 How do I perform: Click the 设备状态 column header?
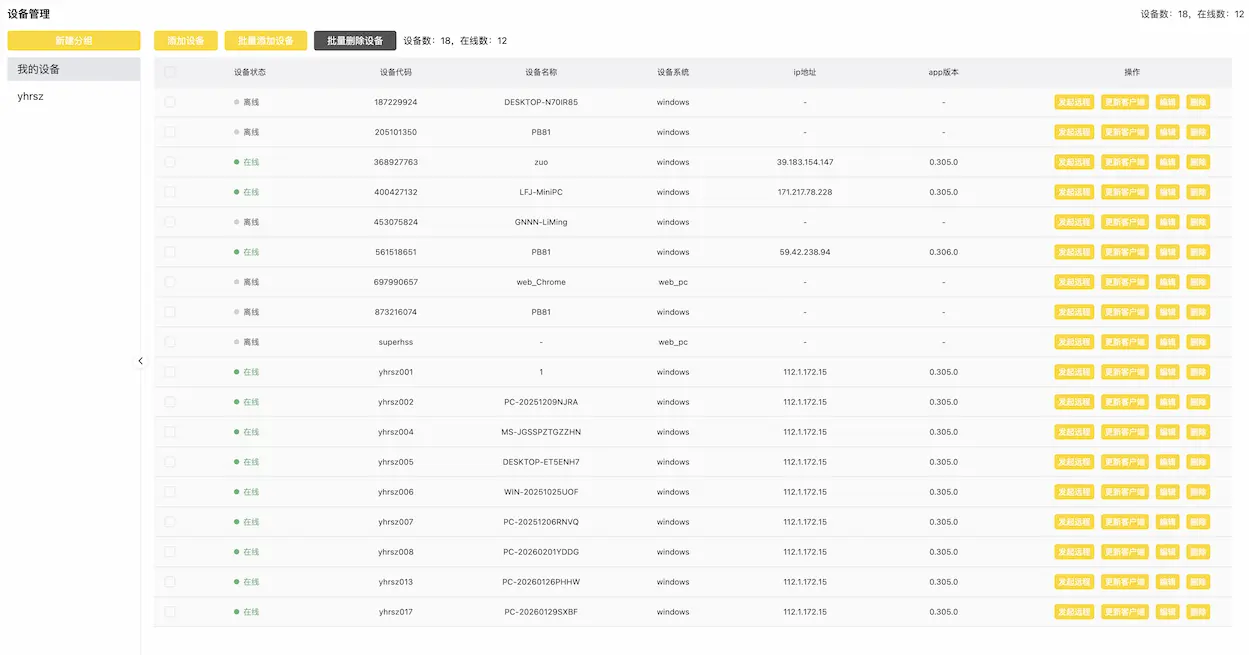[x=250, y=72]
